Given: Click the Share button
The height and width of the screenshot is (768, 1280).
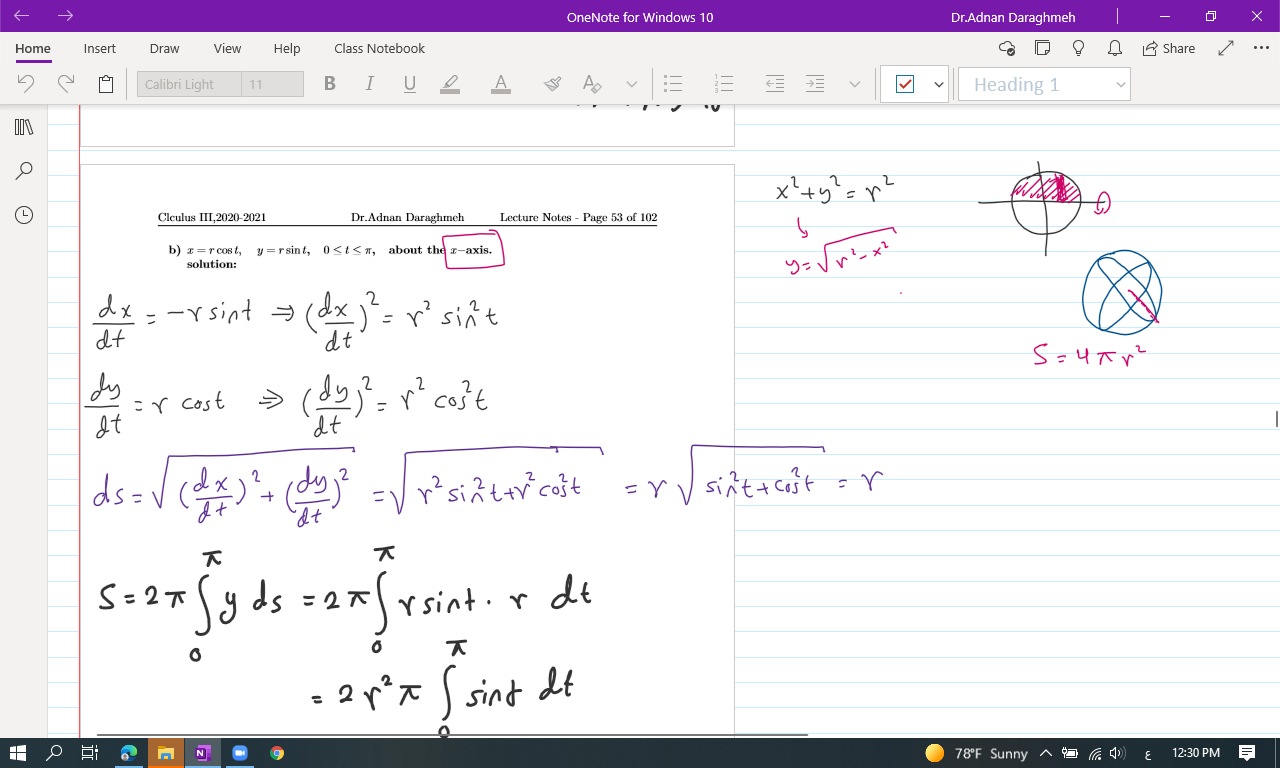Looking at the screenshot, I should tap(1168, 48).
